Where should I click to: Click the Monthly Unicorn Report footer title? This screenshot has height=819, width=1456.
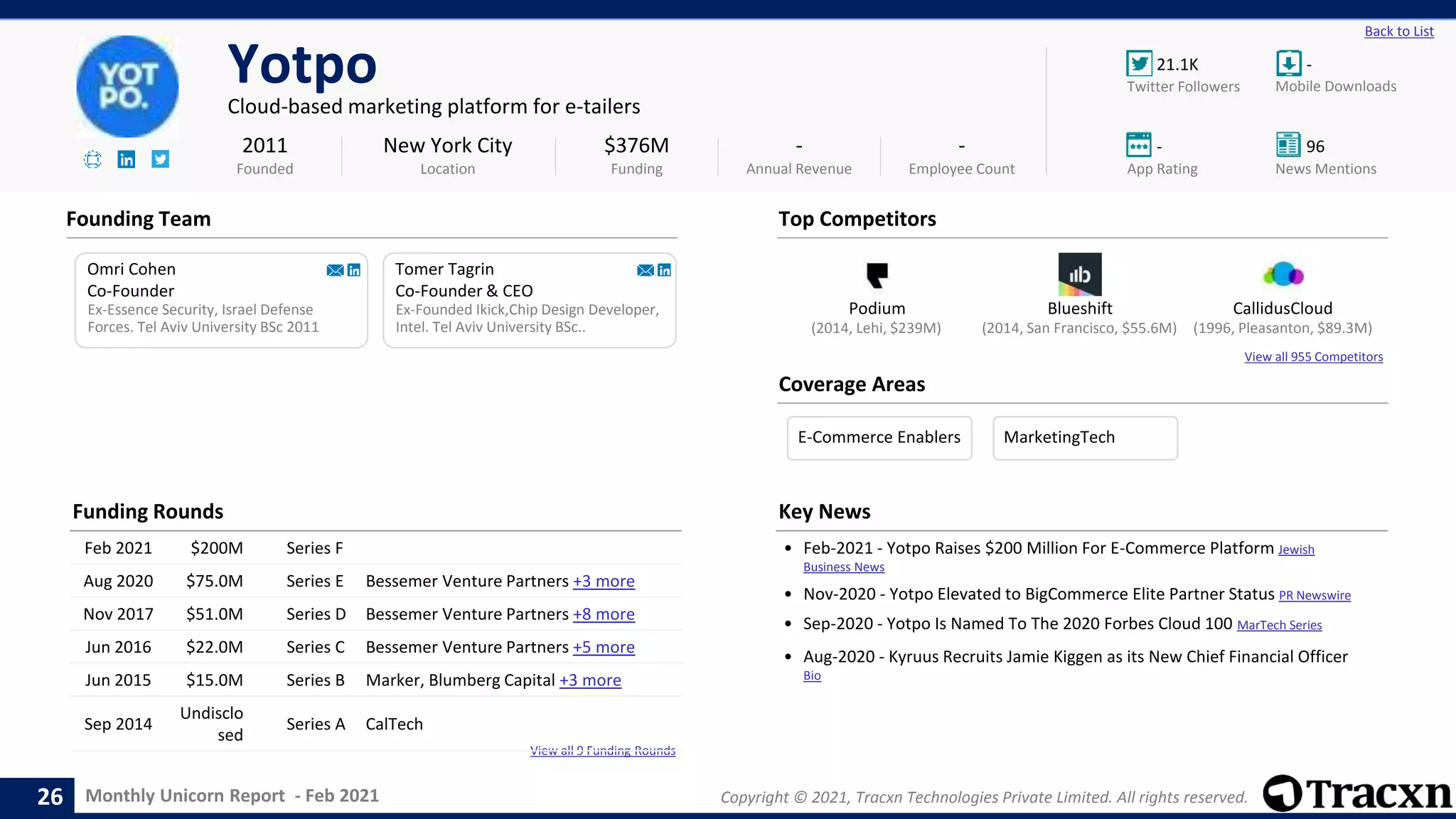(x=232, y=796)
